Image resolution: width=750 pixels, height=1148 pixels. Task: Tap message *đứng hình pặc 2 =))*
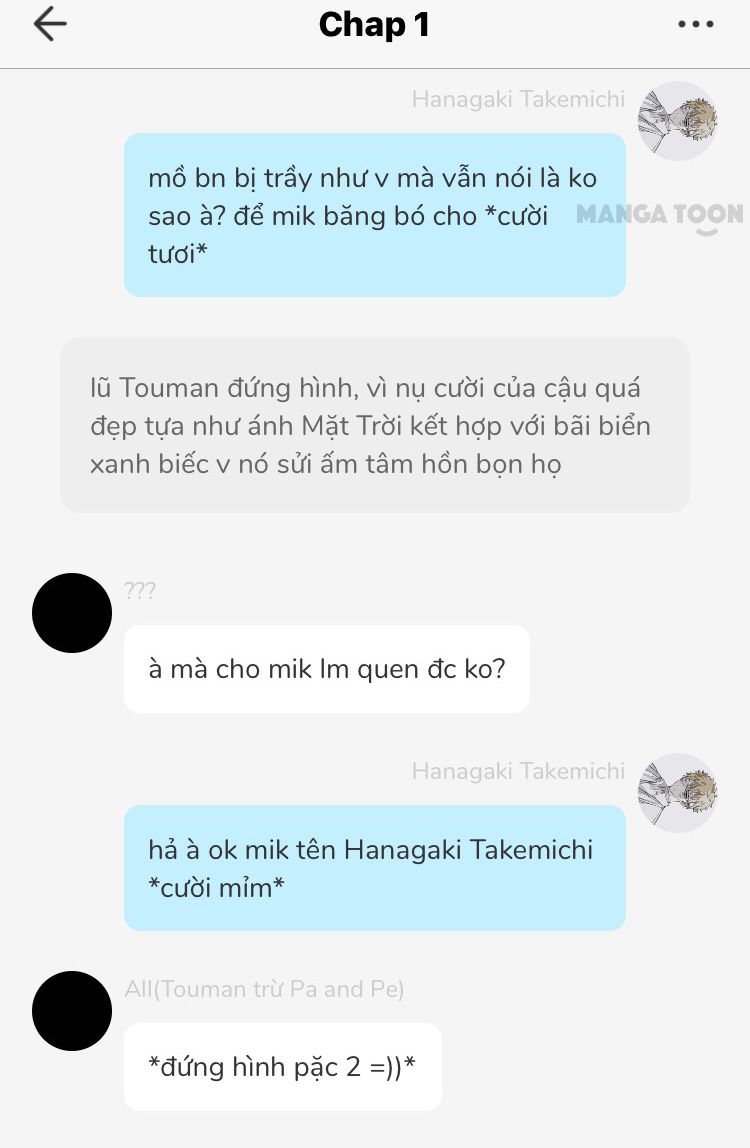tap(283, 1067)
